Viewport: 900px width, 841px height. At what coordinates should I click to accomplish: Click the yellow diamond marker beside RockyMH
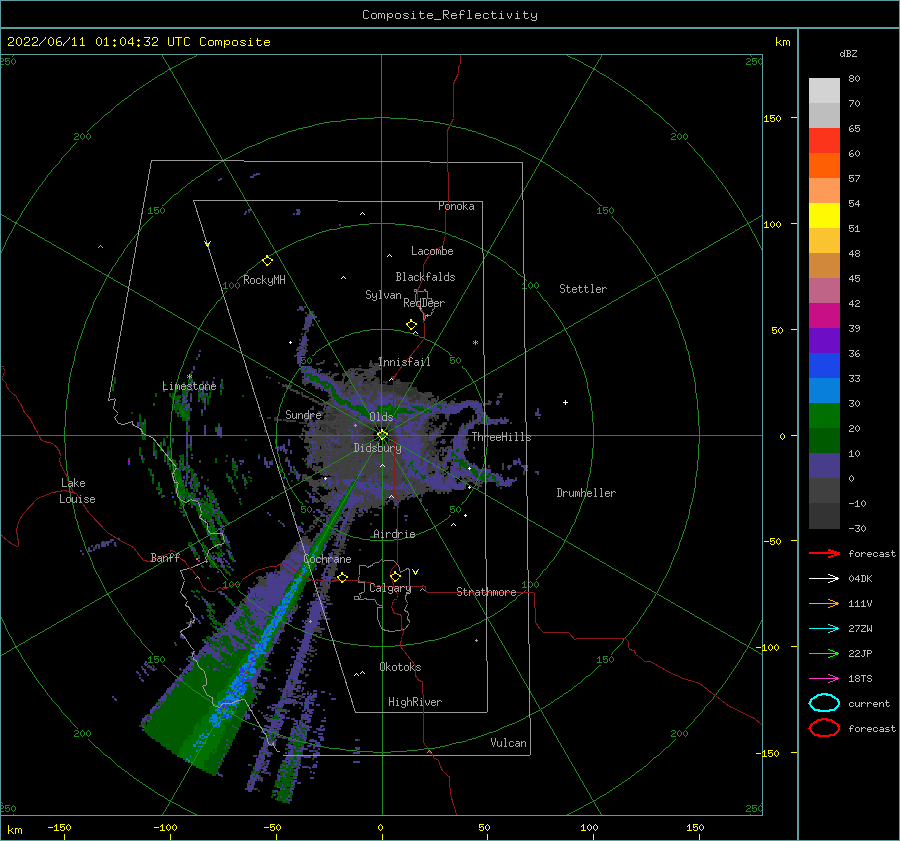pos(267,261)
